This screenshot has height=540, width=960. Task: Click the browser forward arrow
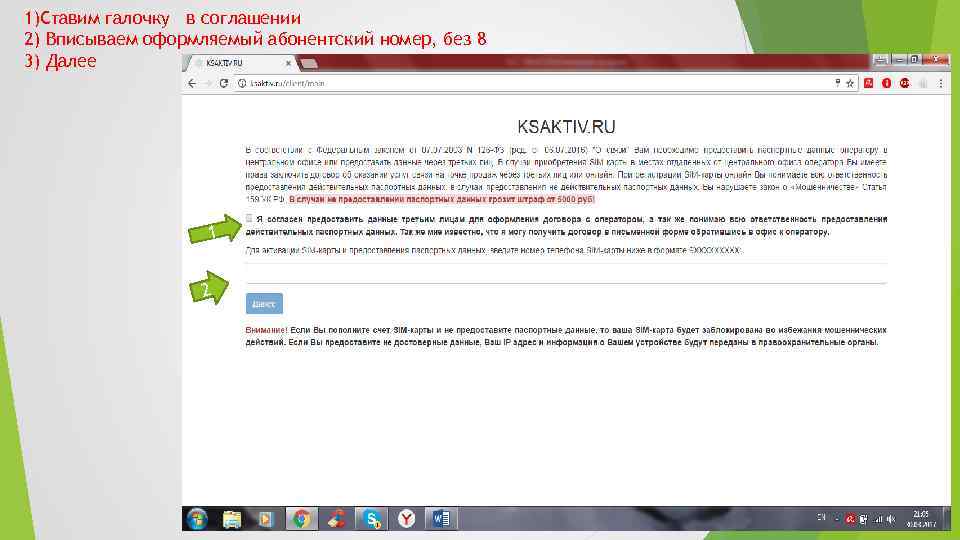click(208, 83)
